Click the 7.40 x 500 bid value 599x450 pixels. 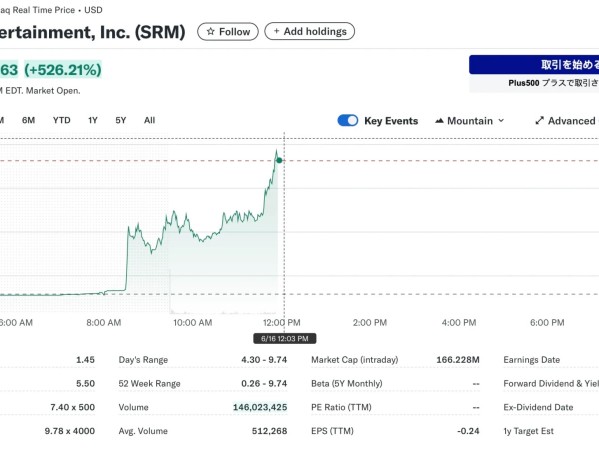(73, 407)
